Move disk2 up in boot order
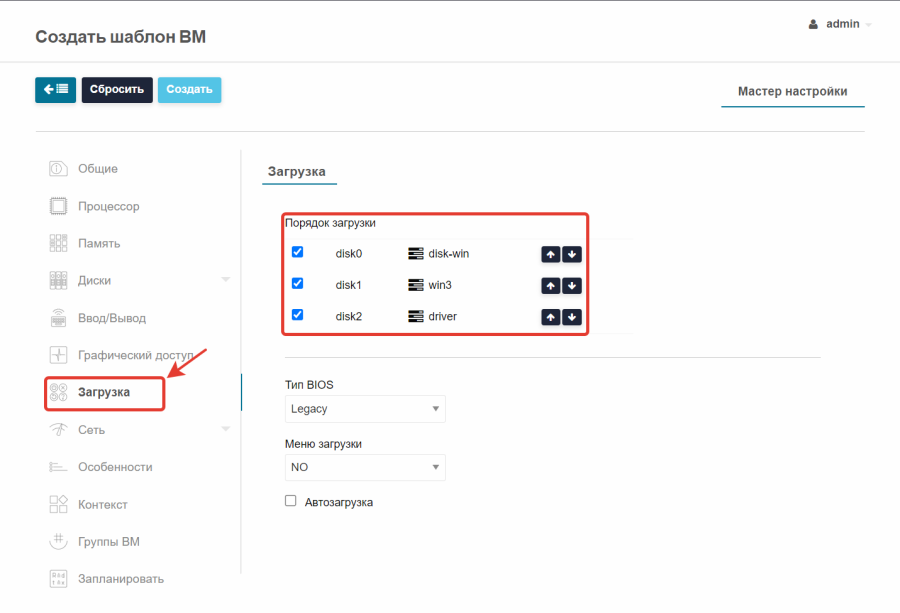The height and width of the screenshot is (613, 900). pyautogui.click(x=550, y=317)
